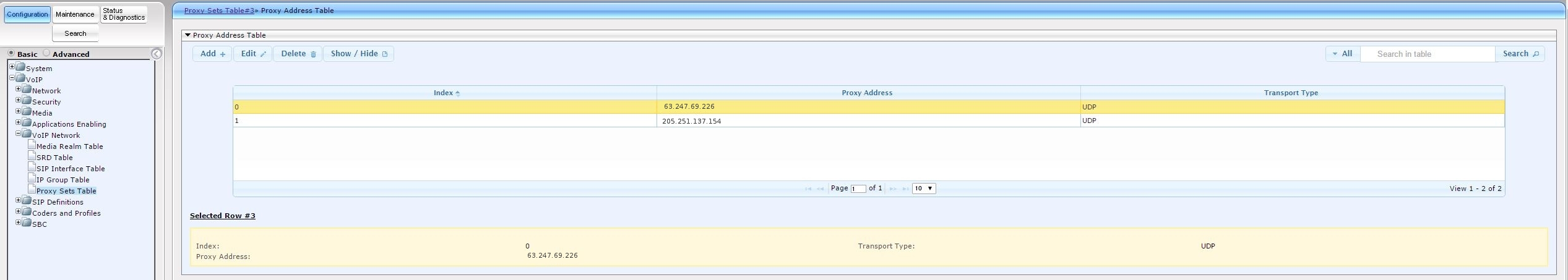
Task: Collapse the VoIP tree node
Action: point(12,78)
